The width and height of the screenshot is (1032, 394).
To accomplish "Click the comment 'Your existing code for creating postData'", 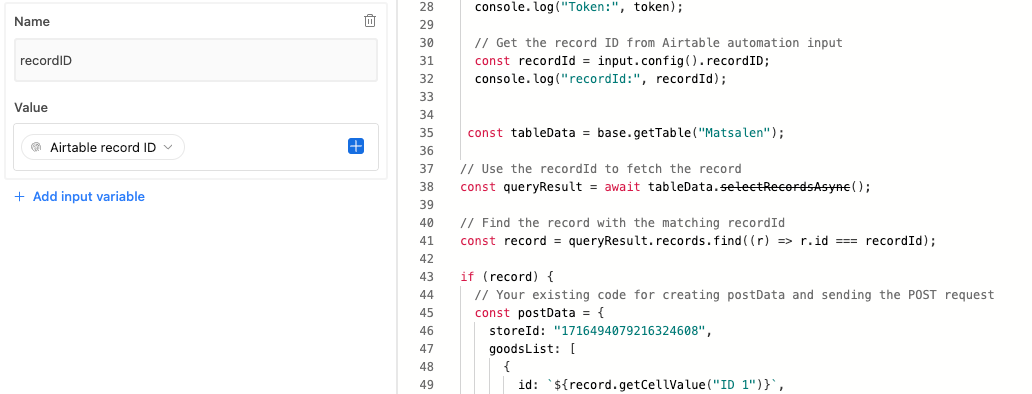I will tap(735, 295).
